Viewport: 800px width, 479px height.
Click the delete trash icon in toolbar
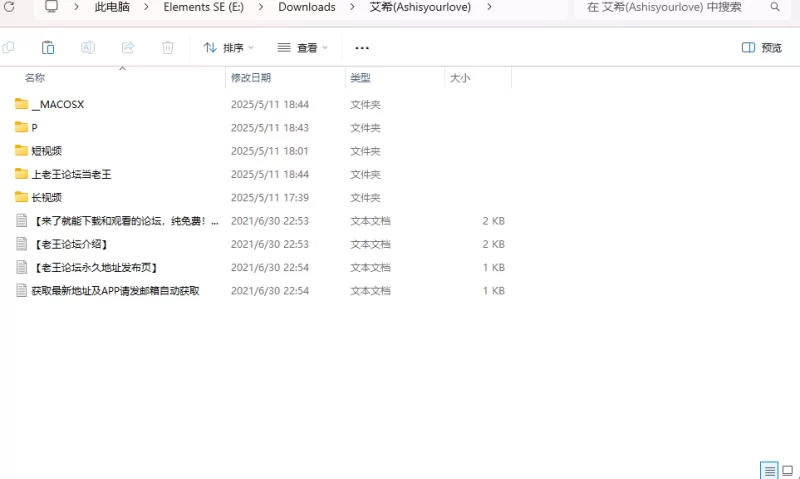(x=167, y=47)
